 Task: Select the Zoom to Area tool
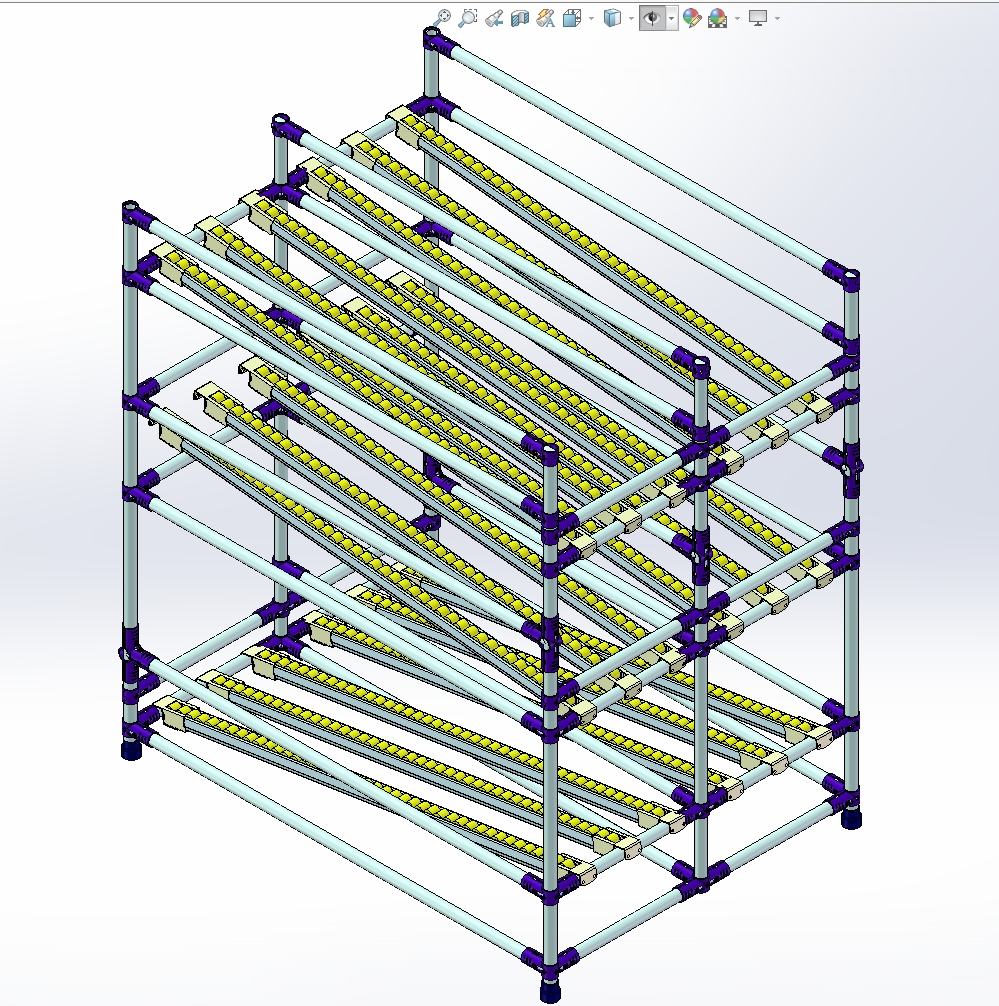[468, 18]
